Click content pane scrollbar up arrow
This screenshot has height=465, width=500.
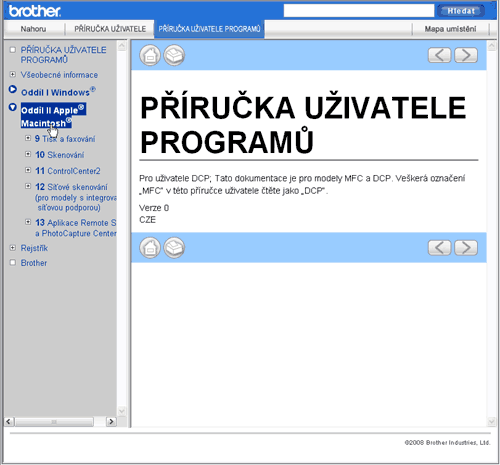(492, 46)
